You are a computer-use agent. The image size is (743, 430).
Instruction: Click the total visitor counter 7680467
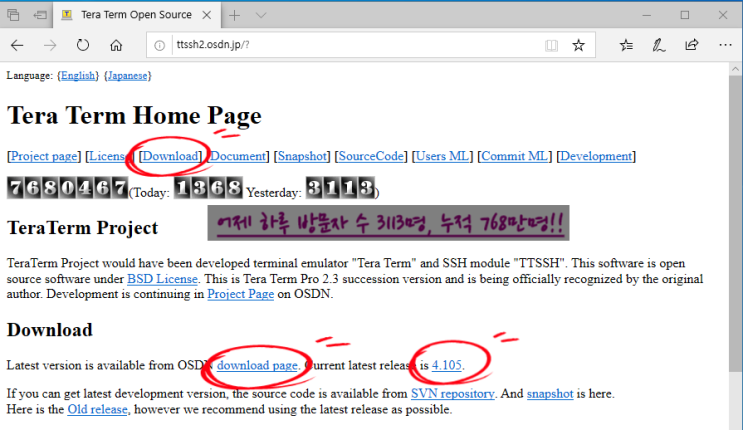[x=67, y=188]
